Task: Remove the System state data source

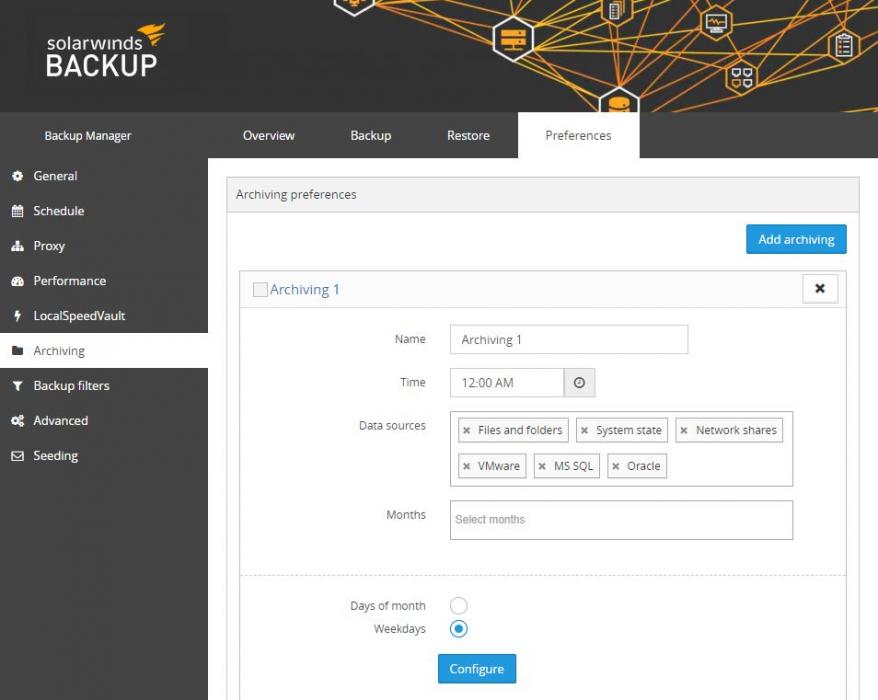Action: [x=584, y=430]
